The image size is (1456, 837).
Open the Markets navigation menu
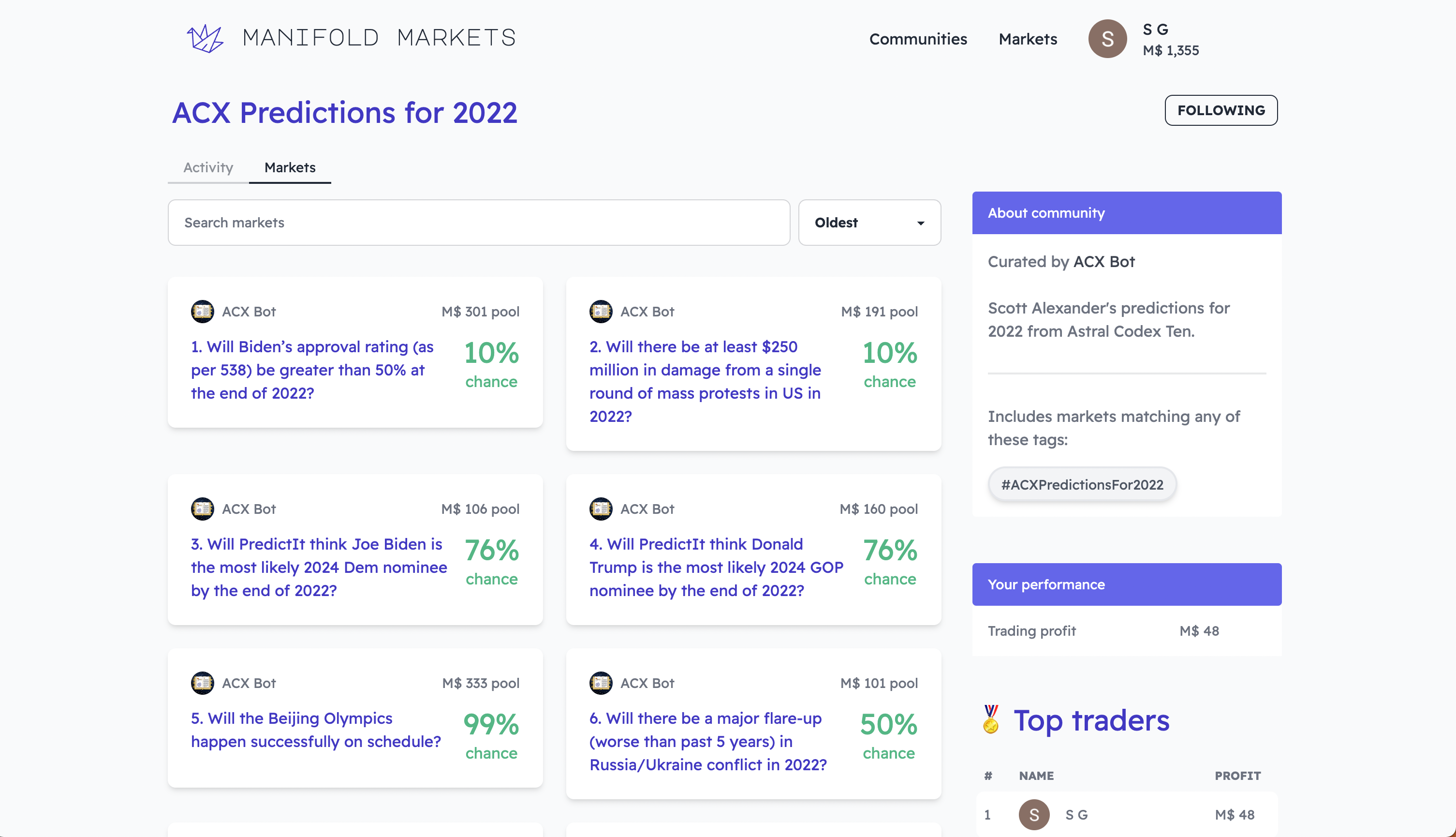click(1028, 39)
